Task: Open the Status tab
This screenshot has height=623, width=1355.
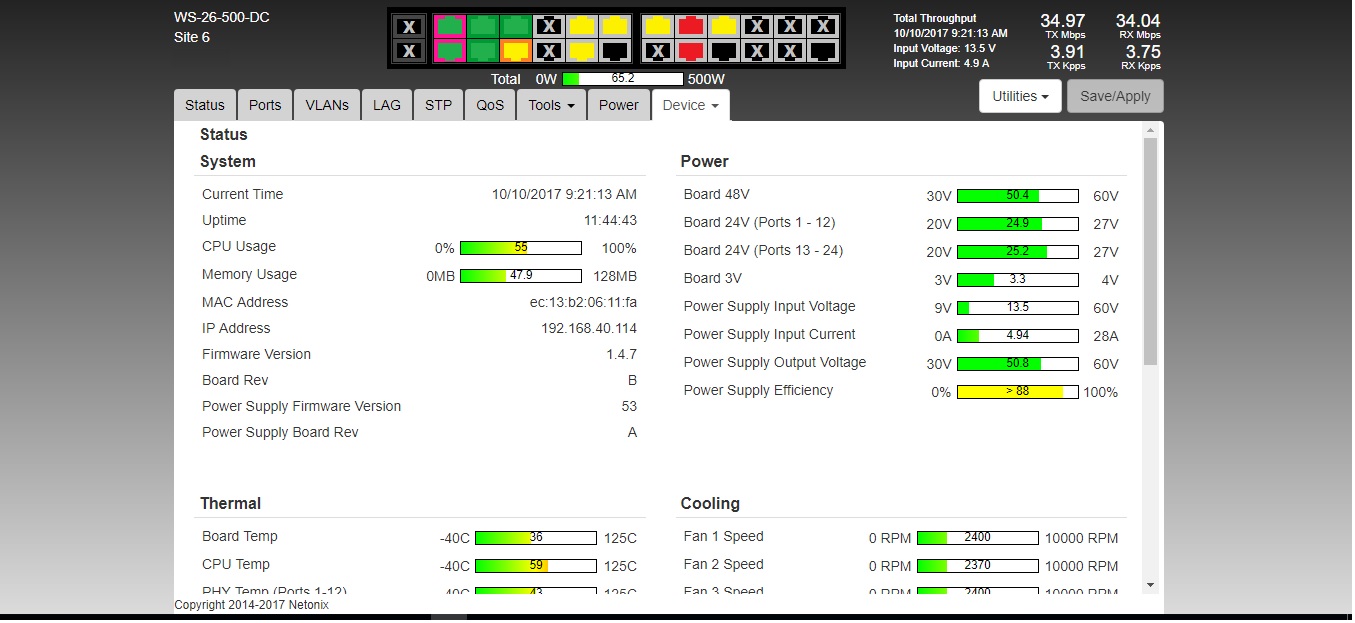Action: point(205,105)
